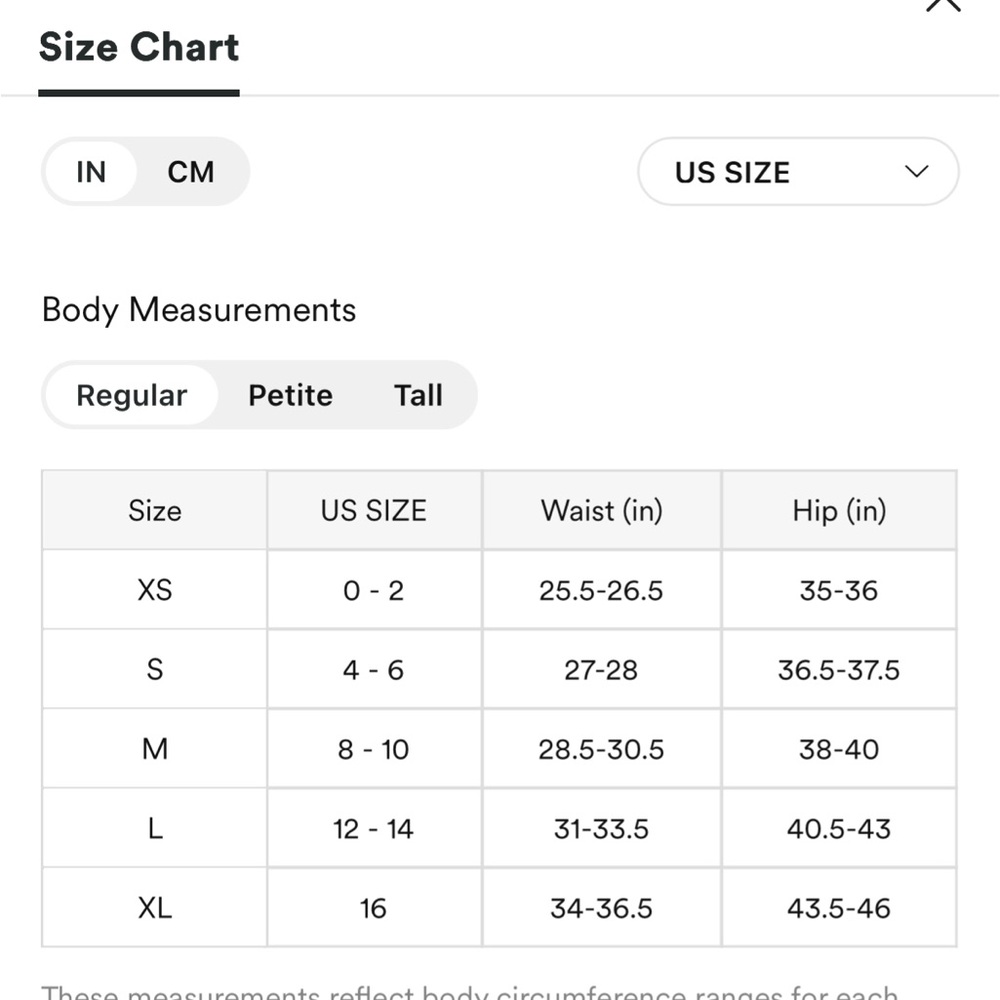Open the US SIZE dropdown
Screen dimensions: 1000x1000
coord(797,172)
